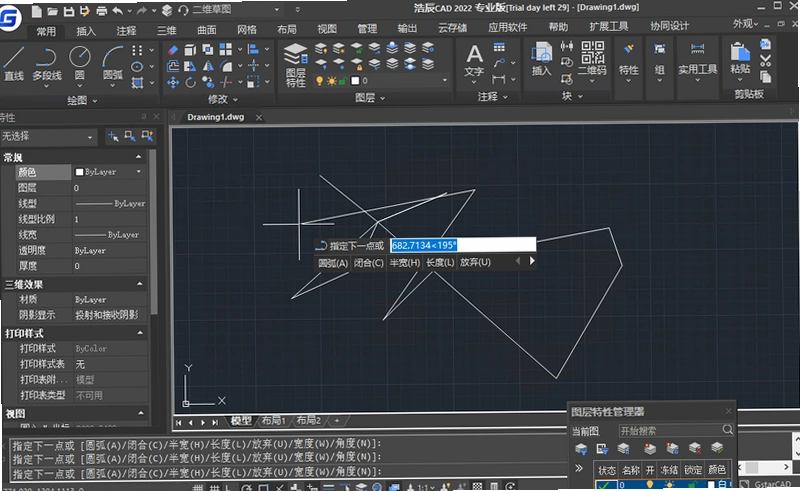This screenshot has width=800, height=491.
Task: Choose the 半宽(H) command option
Action: (x=405, y=263)
